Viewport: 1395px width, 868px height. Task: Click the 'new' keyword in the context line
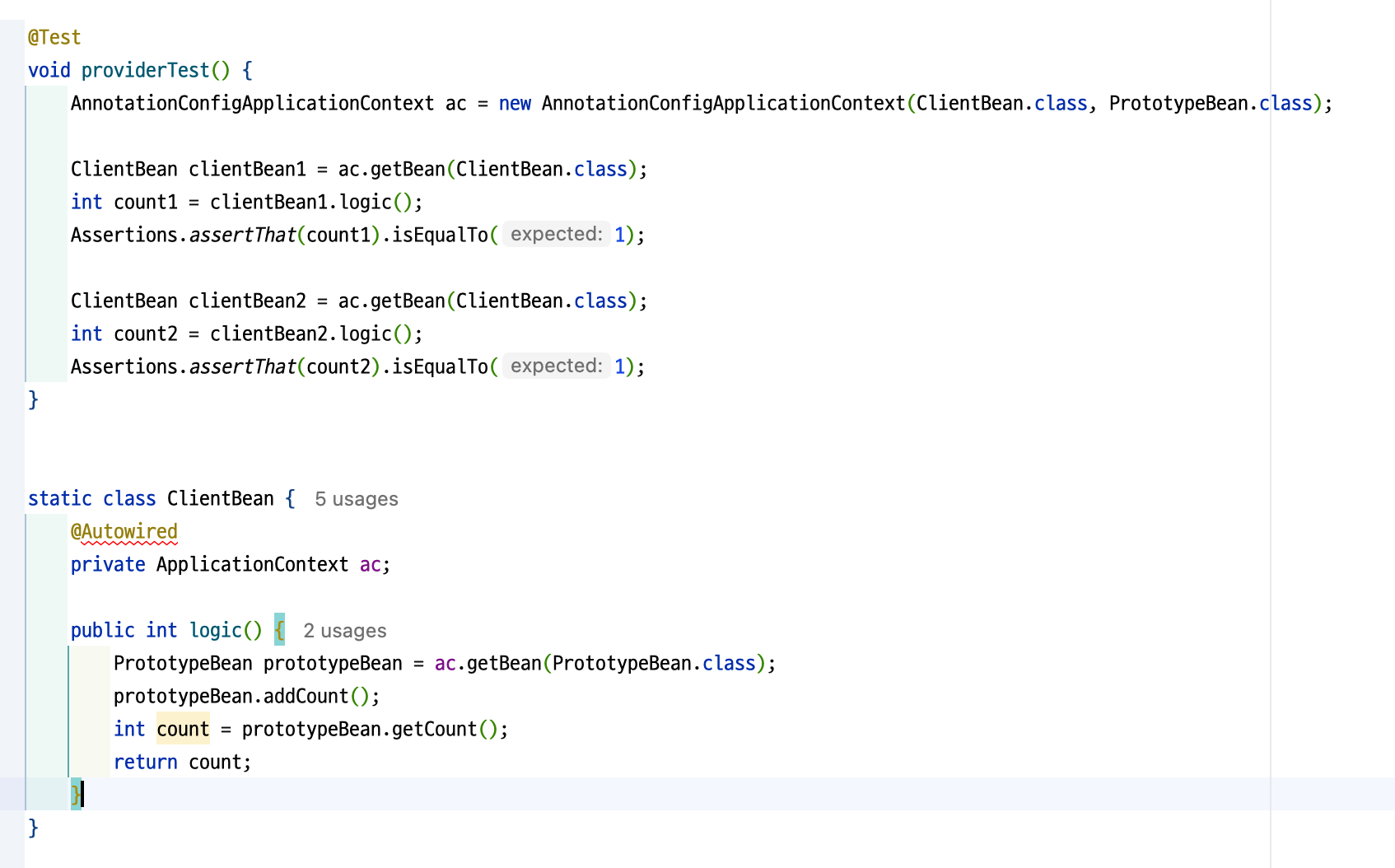click(515, 104)
